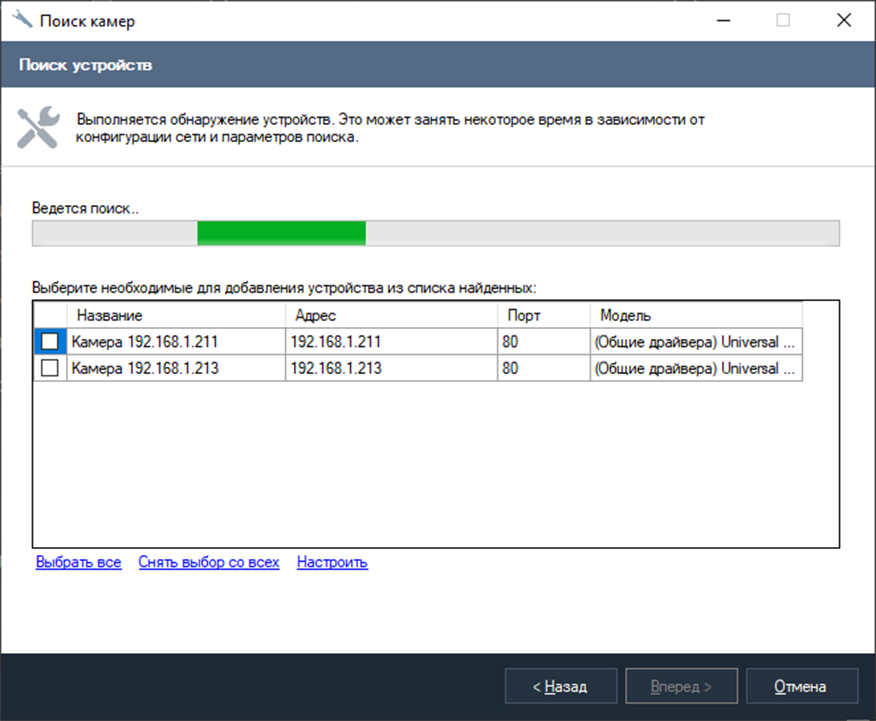This screenshot has width=876, height=721.
Task: Click the disabled "Вперед >" button
Action: pyautogui.click(x=681, y=686)
